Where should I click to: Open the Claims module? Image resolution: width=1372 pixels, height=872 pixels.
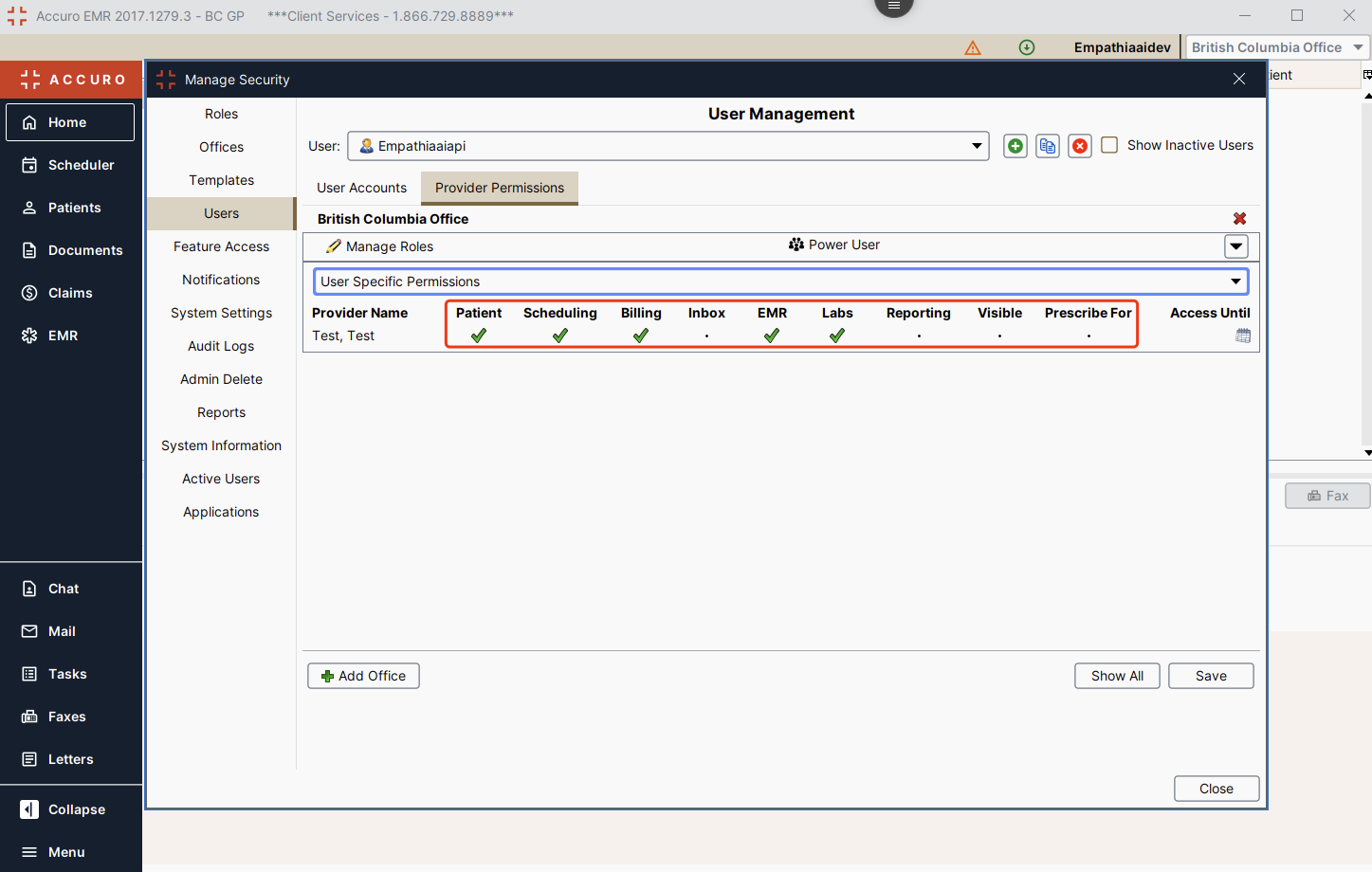coord(70,293)
